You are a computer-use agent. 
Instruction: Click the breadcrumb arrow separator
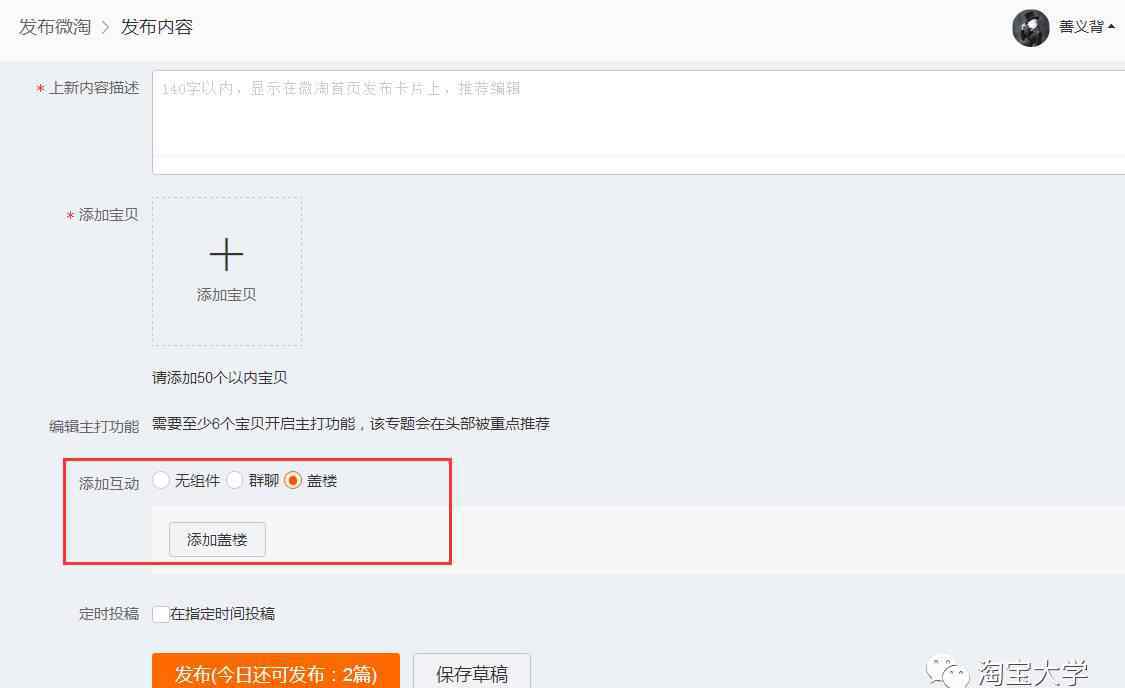point(105,27)
